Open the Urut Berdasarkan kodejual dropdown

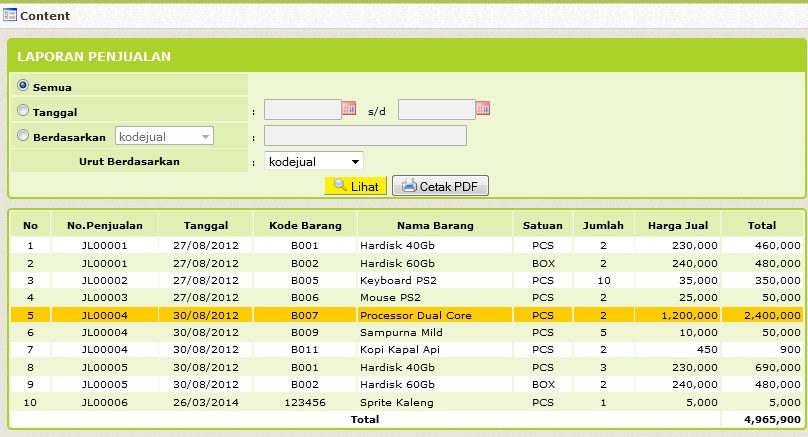click(x=313, y=161)
